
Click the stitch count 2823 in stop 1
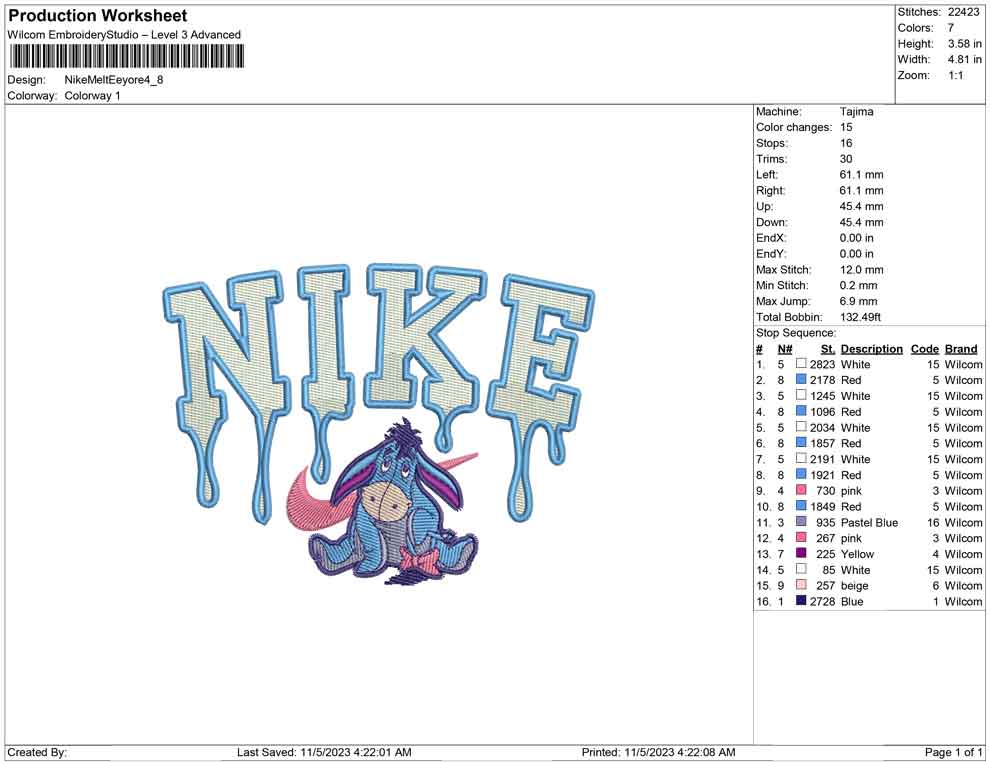click(x=823, y=364)
